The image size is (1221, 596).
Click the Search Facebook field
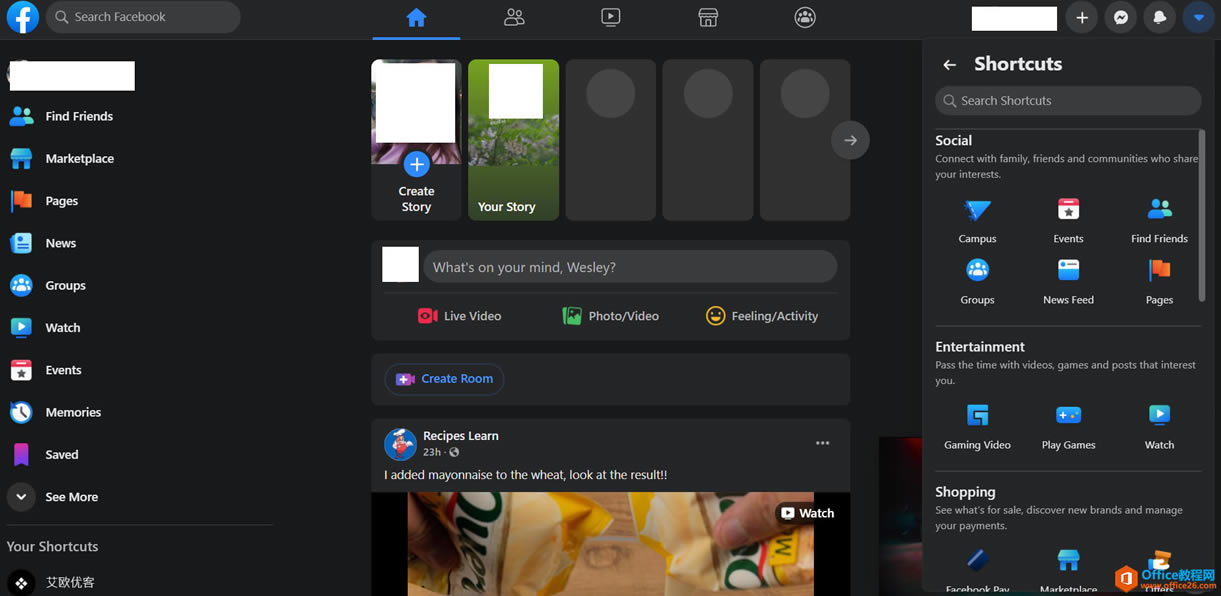tap(143, 17)
